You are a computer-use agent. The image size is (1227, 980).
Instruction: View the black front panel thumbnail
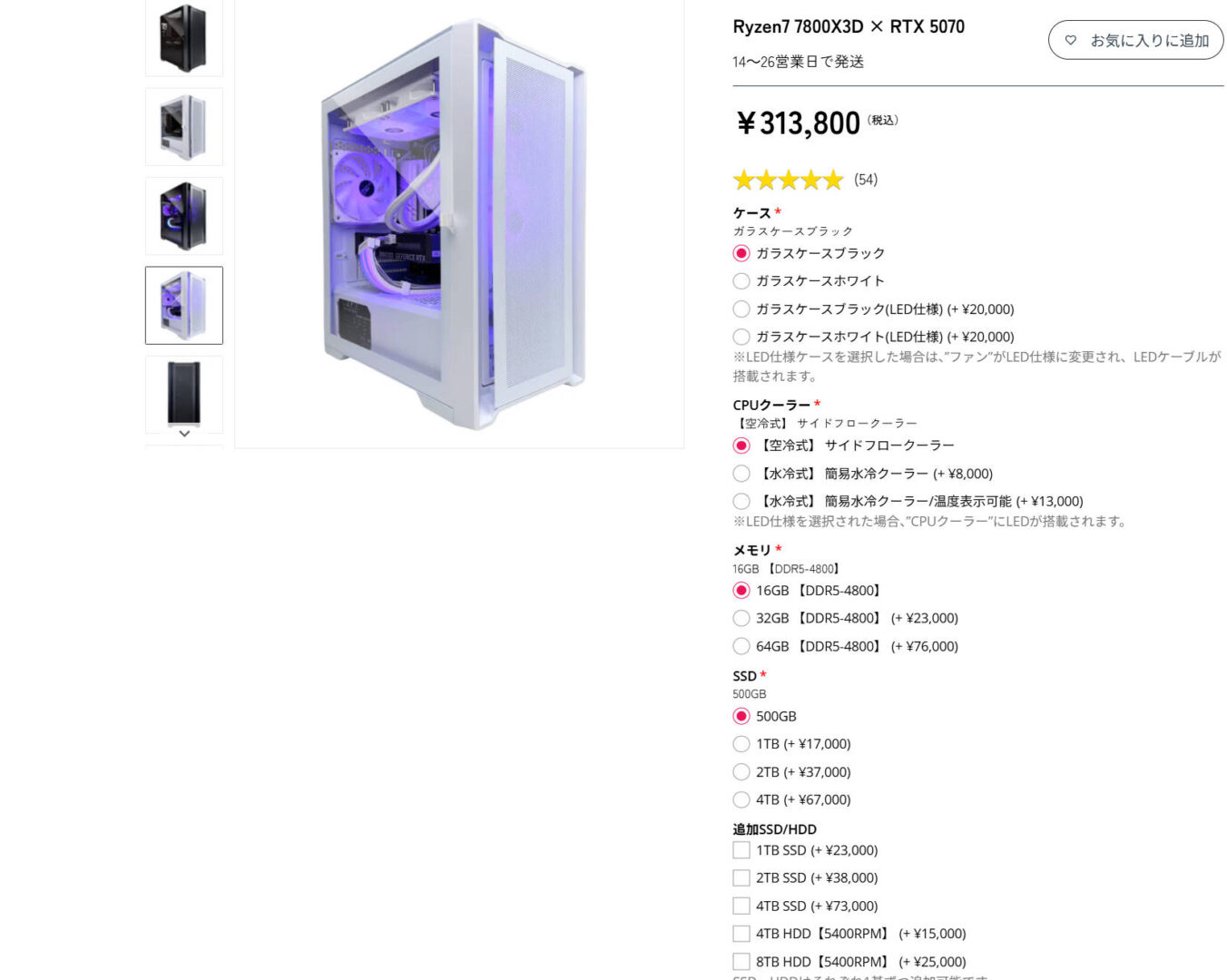coord(184,394)
